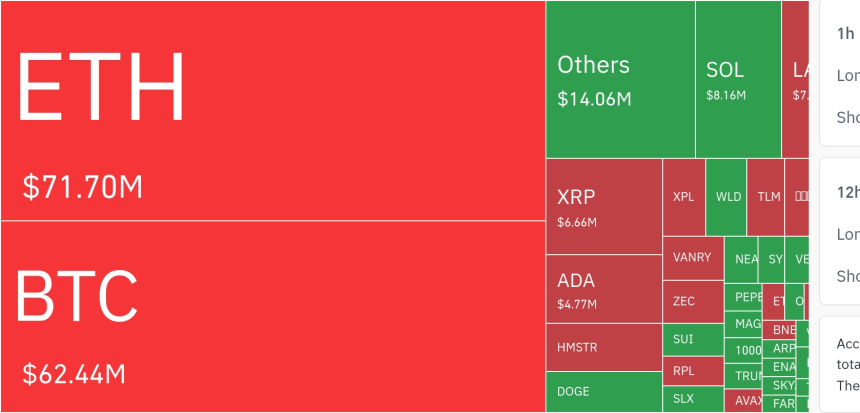This screenshot has width=860, height=413.
Task: Click the green SLX tile
Action: [x=693, y=399]
